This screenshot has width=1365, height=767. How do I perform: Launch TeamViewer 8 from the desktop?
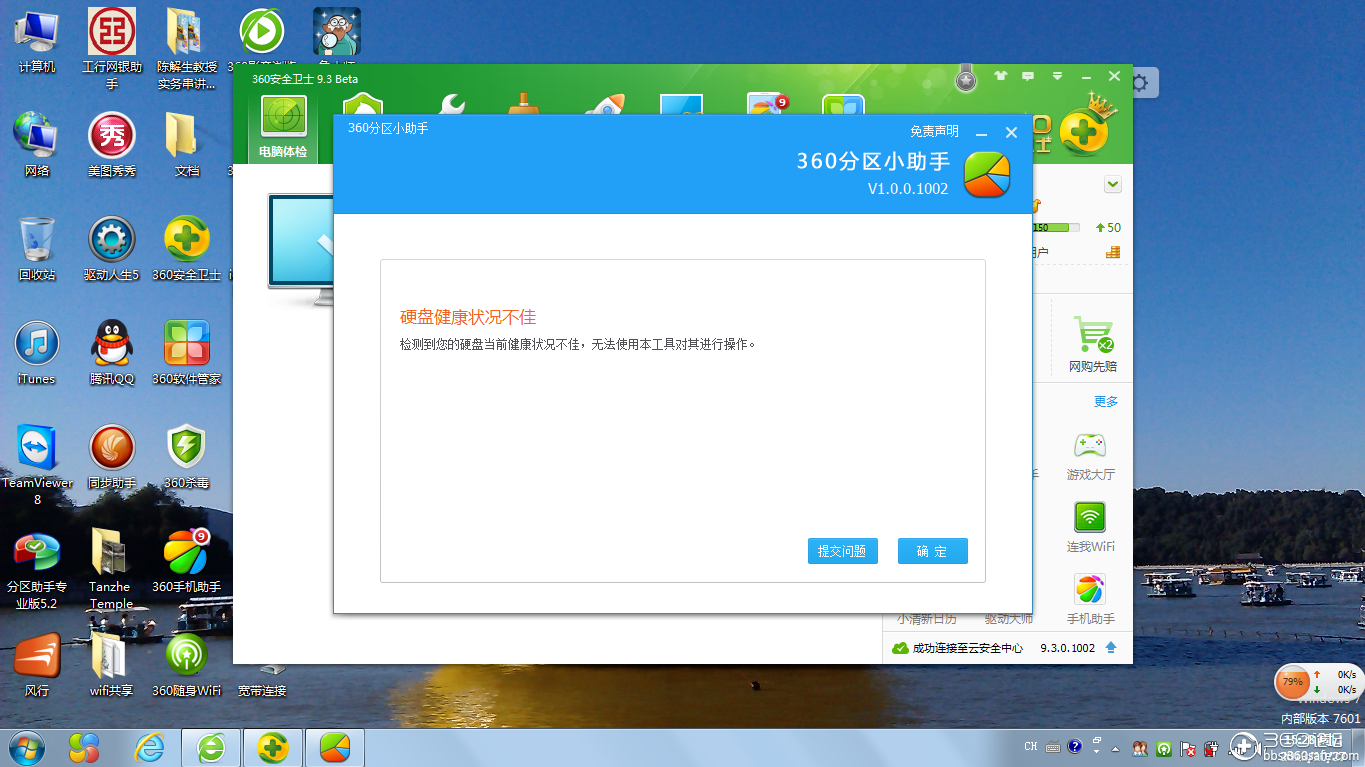click(37, 464)
